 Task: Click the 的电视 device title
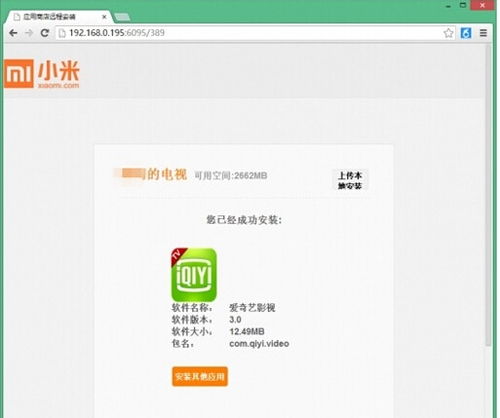point(167,174)
